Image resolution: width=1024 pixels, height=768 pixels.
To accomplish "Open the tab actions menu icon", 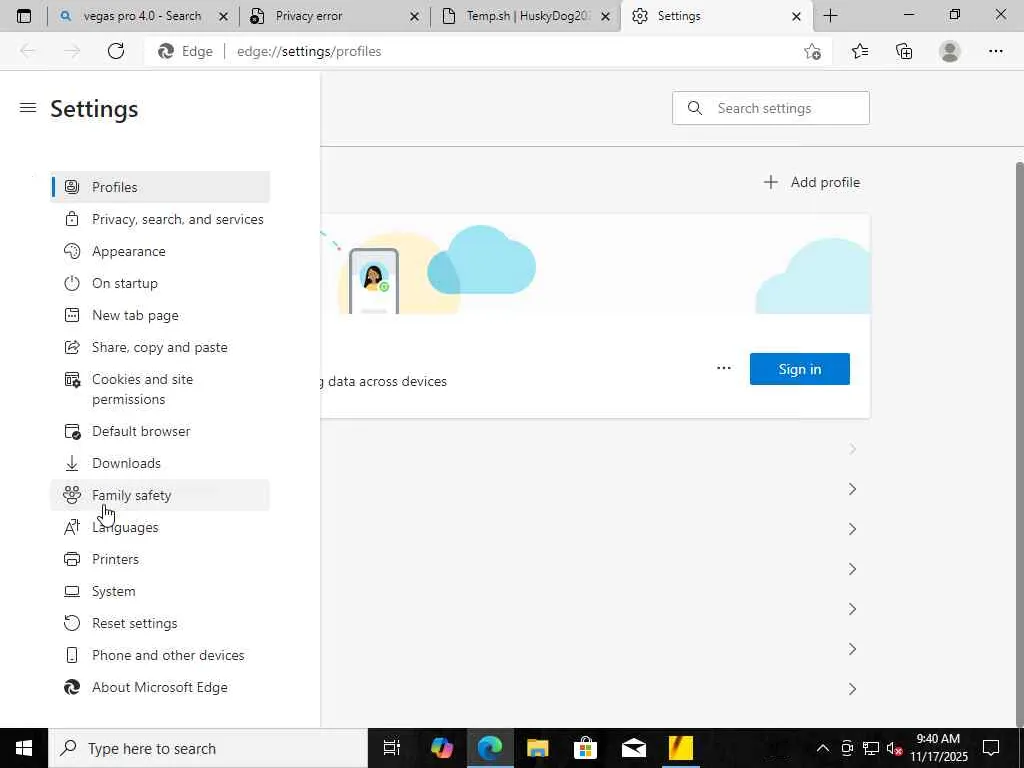I will [24, 16].
